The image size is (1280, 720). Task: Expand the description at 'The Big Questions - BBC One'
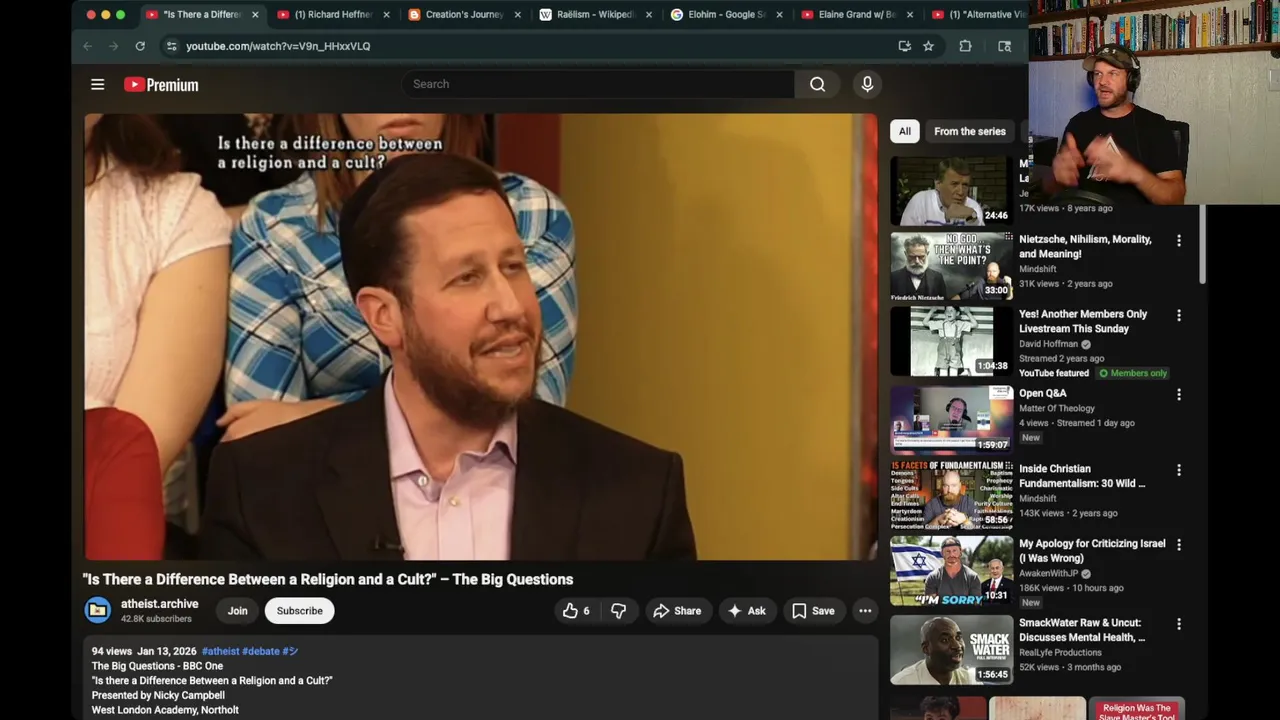pos(157,666)
